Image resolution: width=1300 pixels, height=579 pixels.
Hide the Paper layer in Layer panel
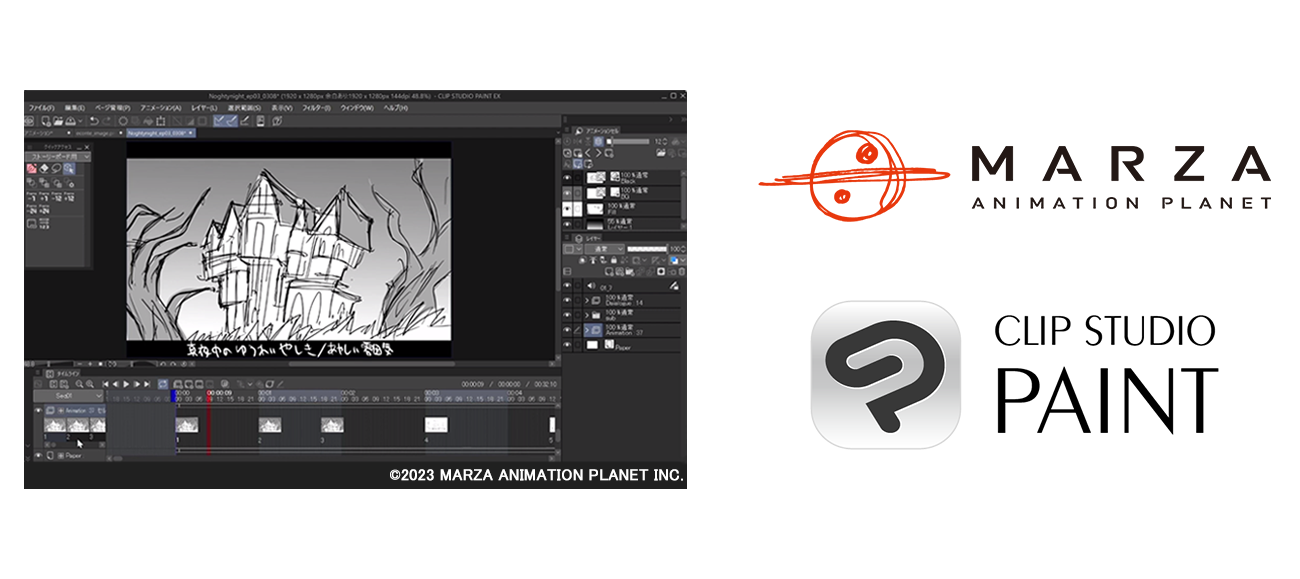[566, 345]
